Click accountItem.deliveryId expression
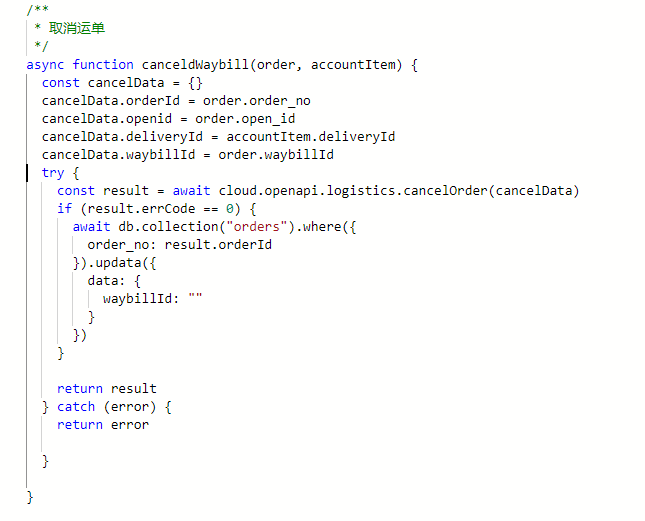Screen dimensions: 645x521 coord(311,137)
